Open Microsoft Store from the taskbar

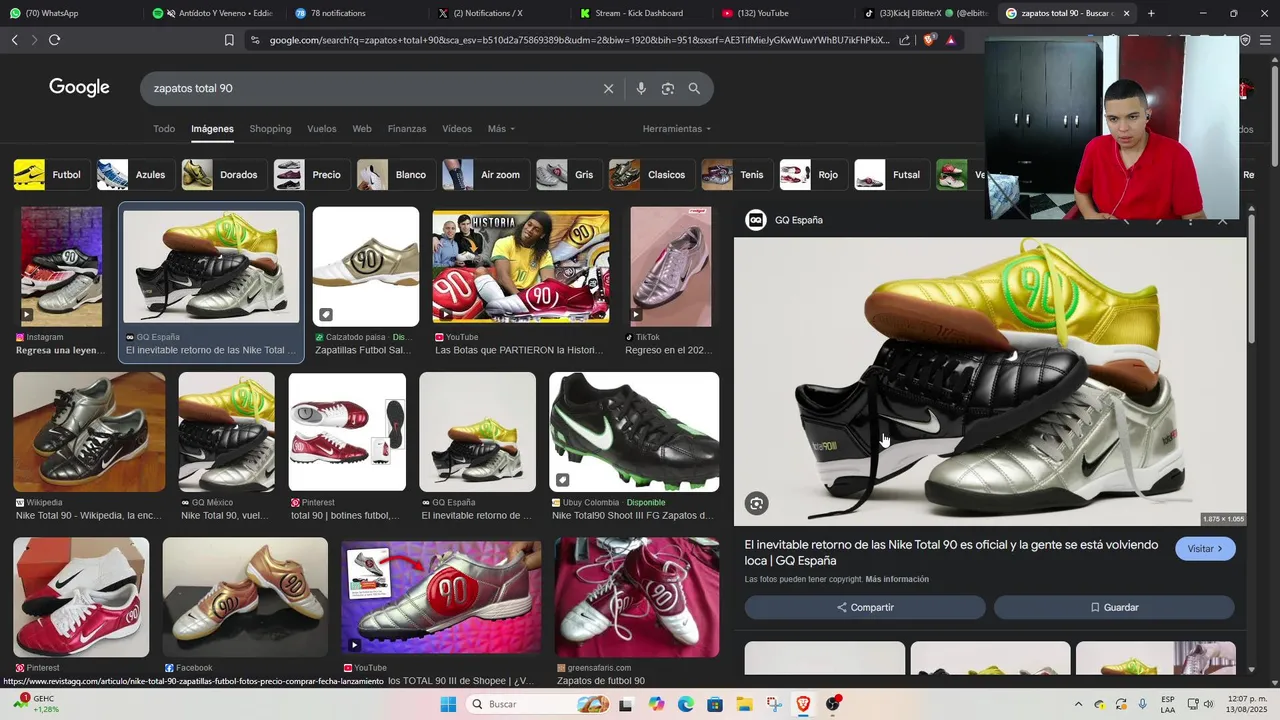(715, 704)
